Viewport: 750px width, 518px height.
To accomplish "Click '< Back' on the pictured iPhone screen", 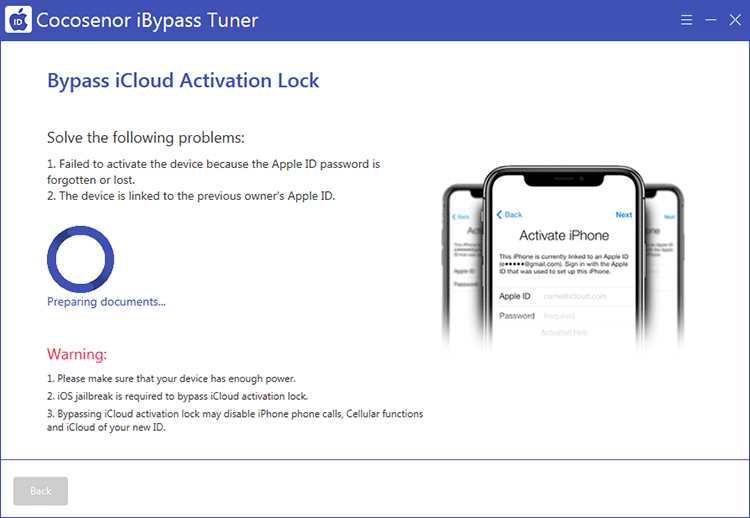I will click(509, 215).
